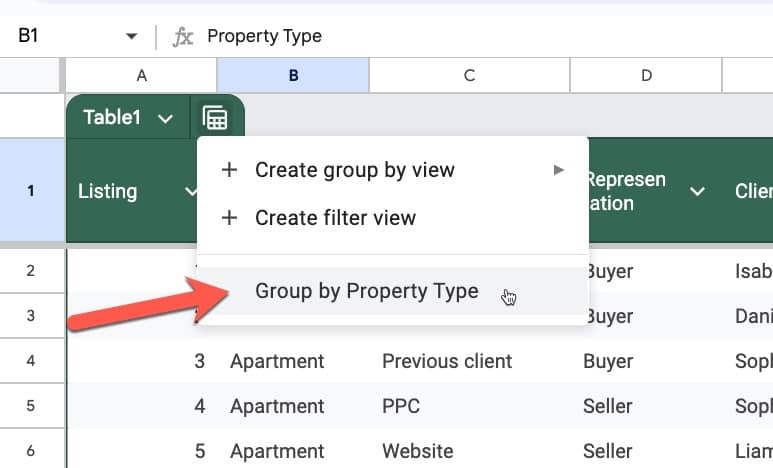The height and width of the screenshot is (468, 773).
Task: Select column C header
Action: point(469,75)
